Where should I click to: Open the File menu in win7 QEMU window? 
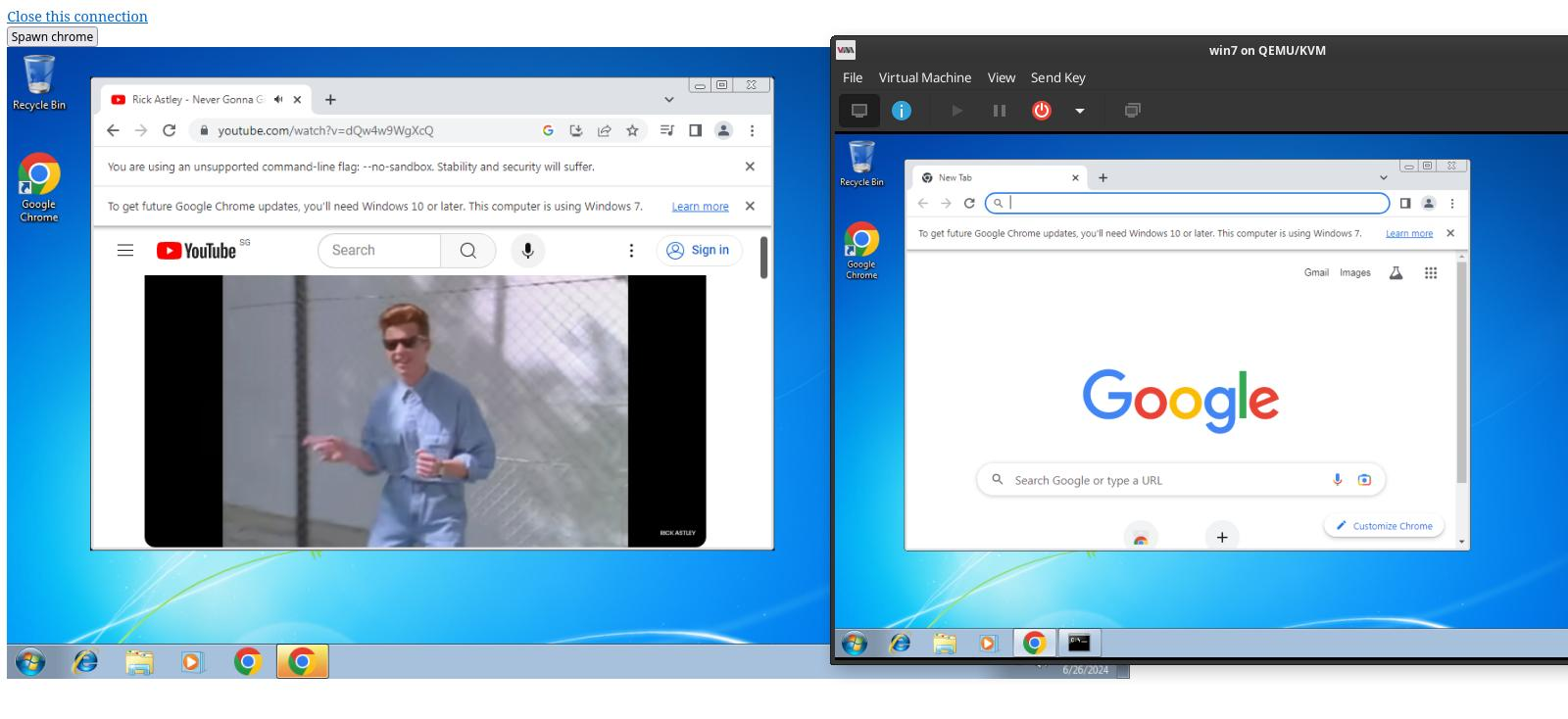click(853, 77)
